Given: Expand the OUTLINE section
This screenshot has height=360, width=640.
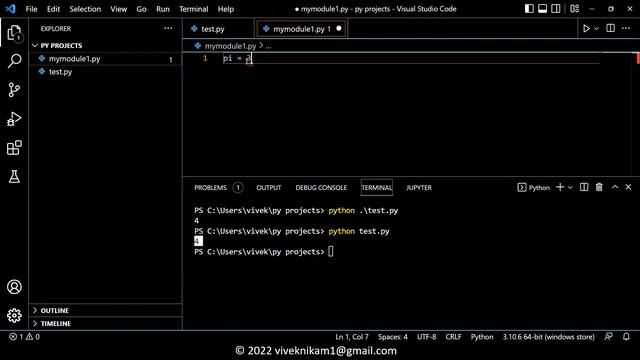Looking at the screenshot, I should (x=105, y=311).
